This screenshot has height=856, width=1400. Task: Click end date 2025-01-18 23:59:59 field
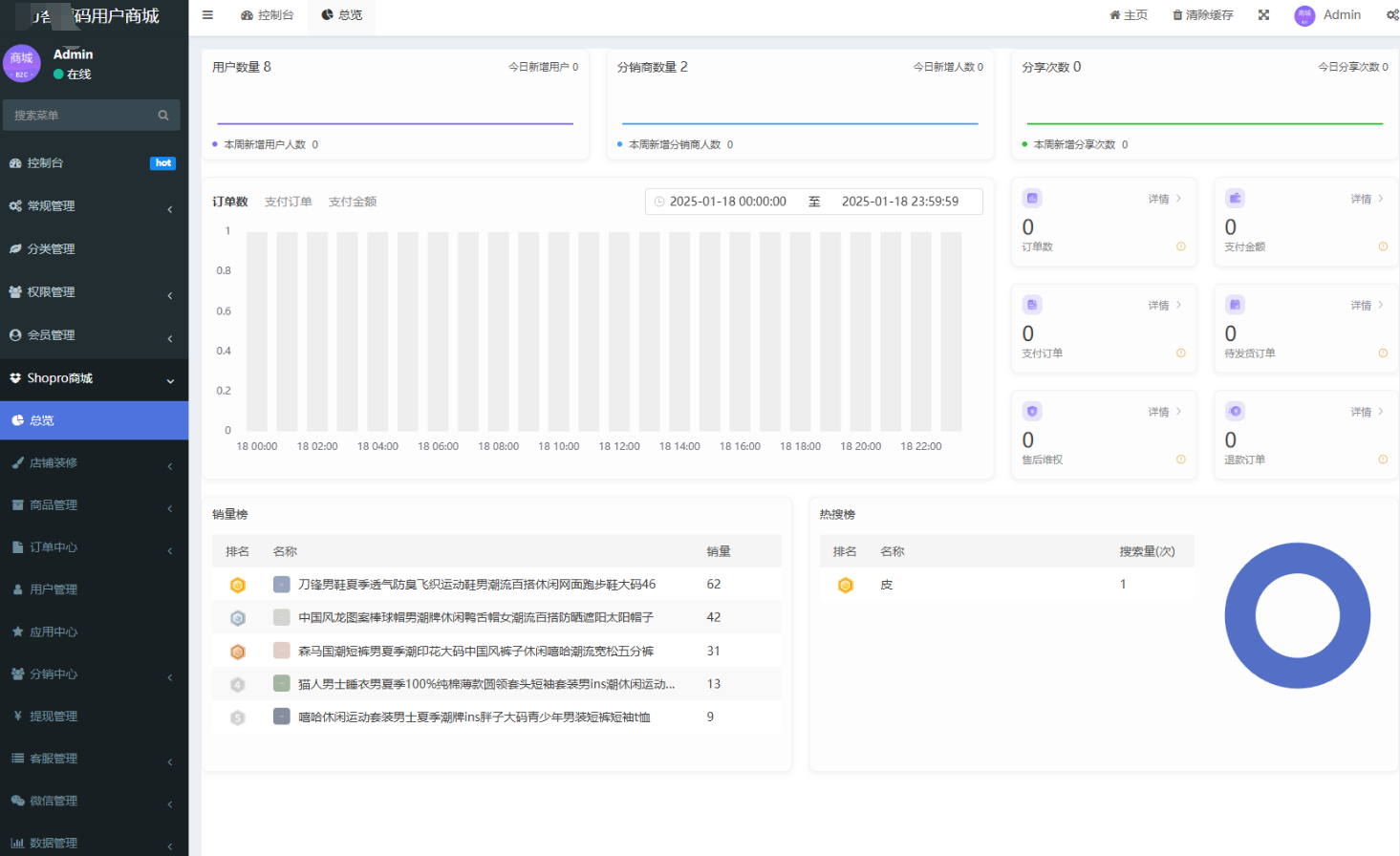point(900,202)
